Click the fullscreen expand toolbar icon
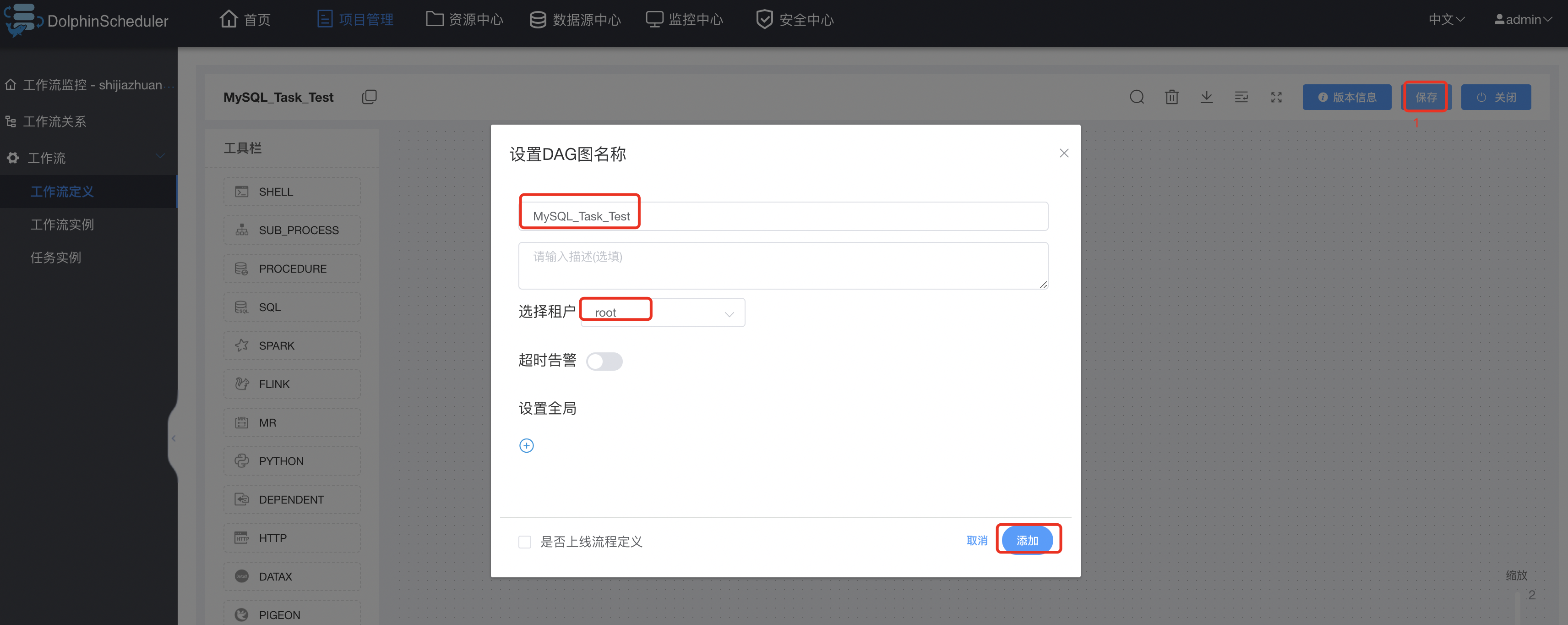1568x625 pixels. pos(1276,97)
